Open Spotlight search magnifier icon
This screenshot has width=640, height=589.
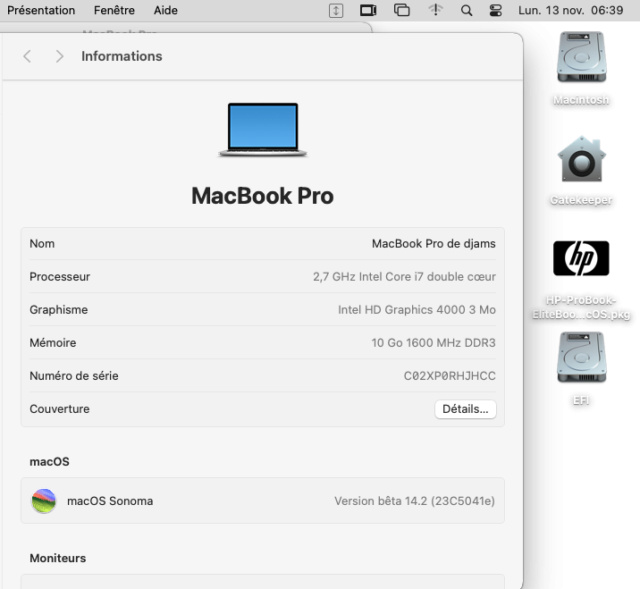(x=466, y=10)
